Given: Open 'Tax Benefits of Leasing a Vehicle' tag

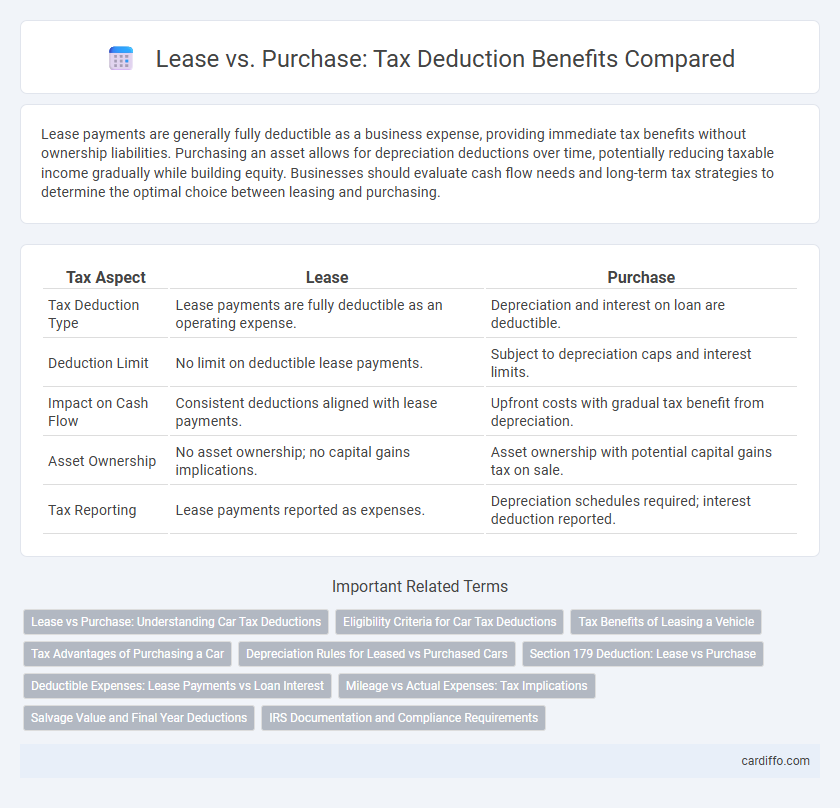Looking at the screenshot, I should point(666,622).
